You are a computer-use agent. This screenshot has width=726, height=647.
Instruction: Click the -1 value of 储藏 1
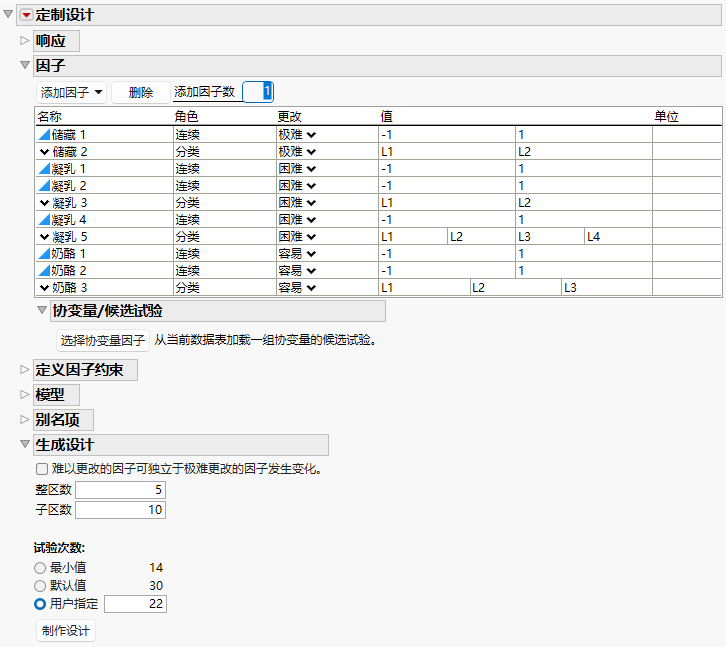tap(447, 135)
